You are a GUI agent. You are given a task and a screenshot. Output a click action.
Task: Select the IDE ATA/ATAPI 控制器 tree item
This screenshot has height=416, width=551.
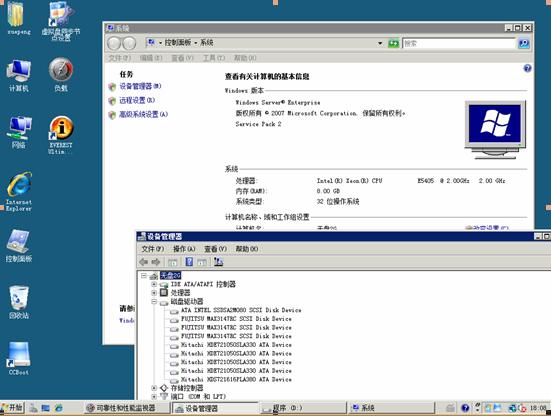click(x=203, y=284)
